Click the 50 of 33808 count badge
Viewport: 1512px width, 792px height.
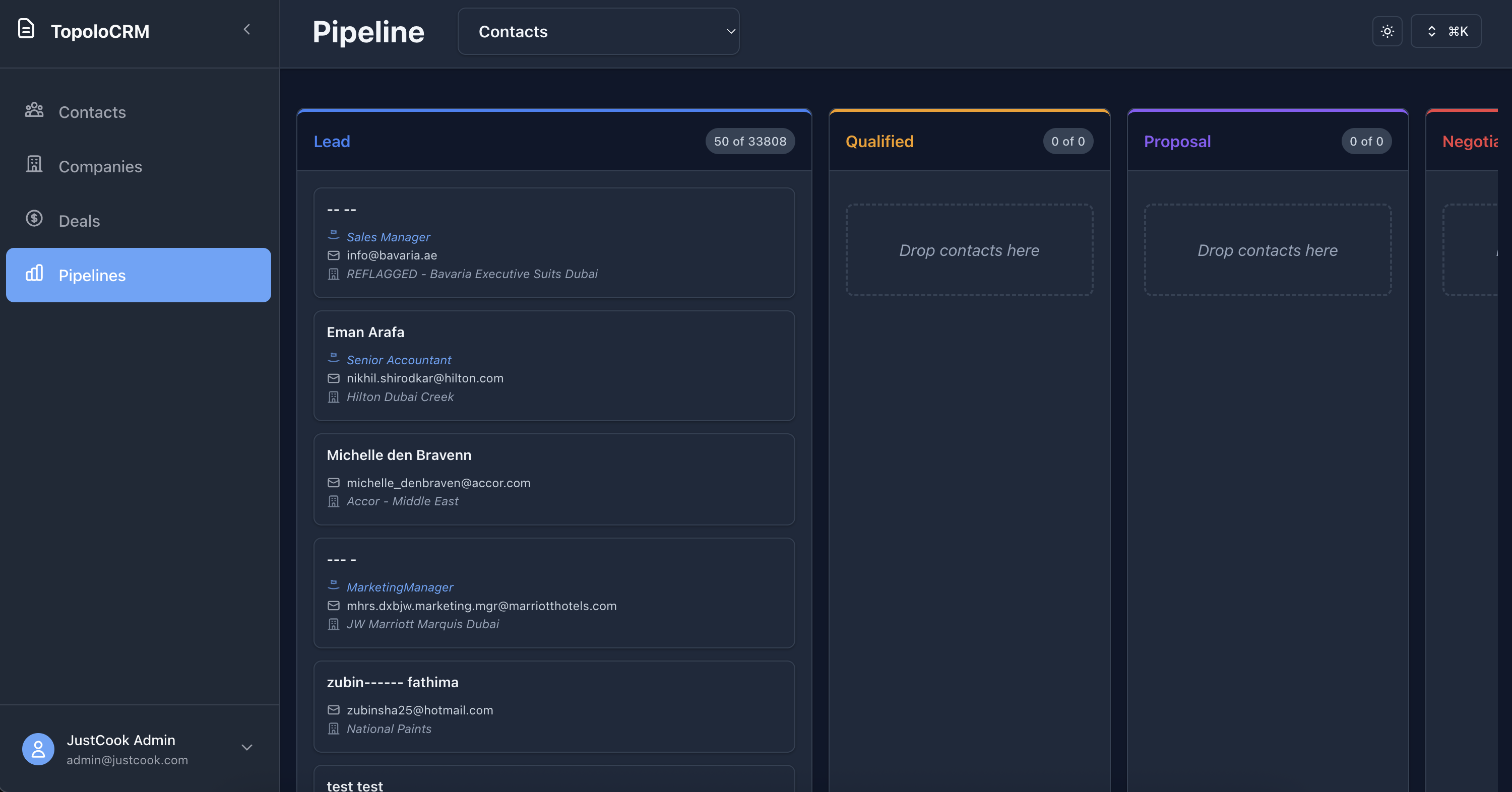749,141
